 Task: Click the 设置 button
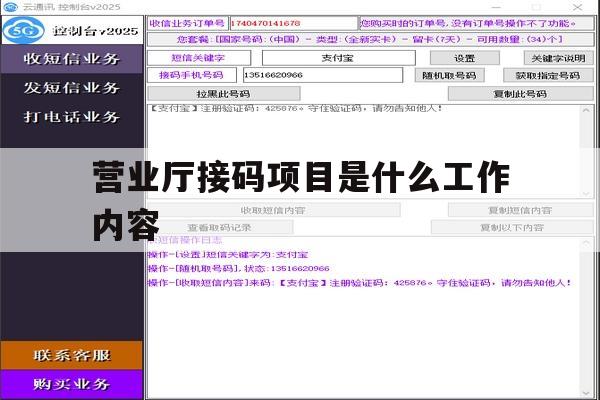(x=465, y=58)
